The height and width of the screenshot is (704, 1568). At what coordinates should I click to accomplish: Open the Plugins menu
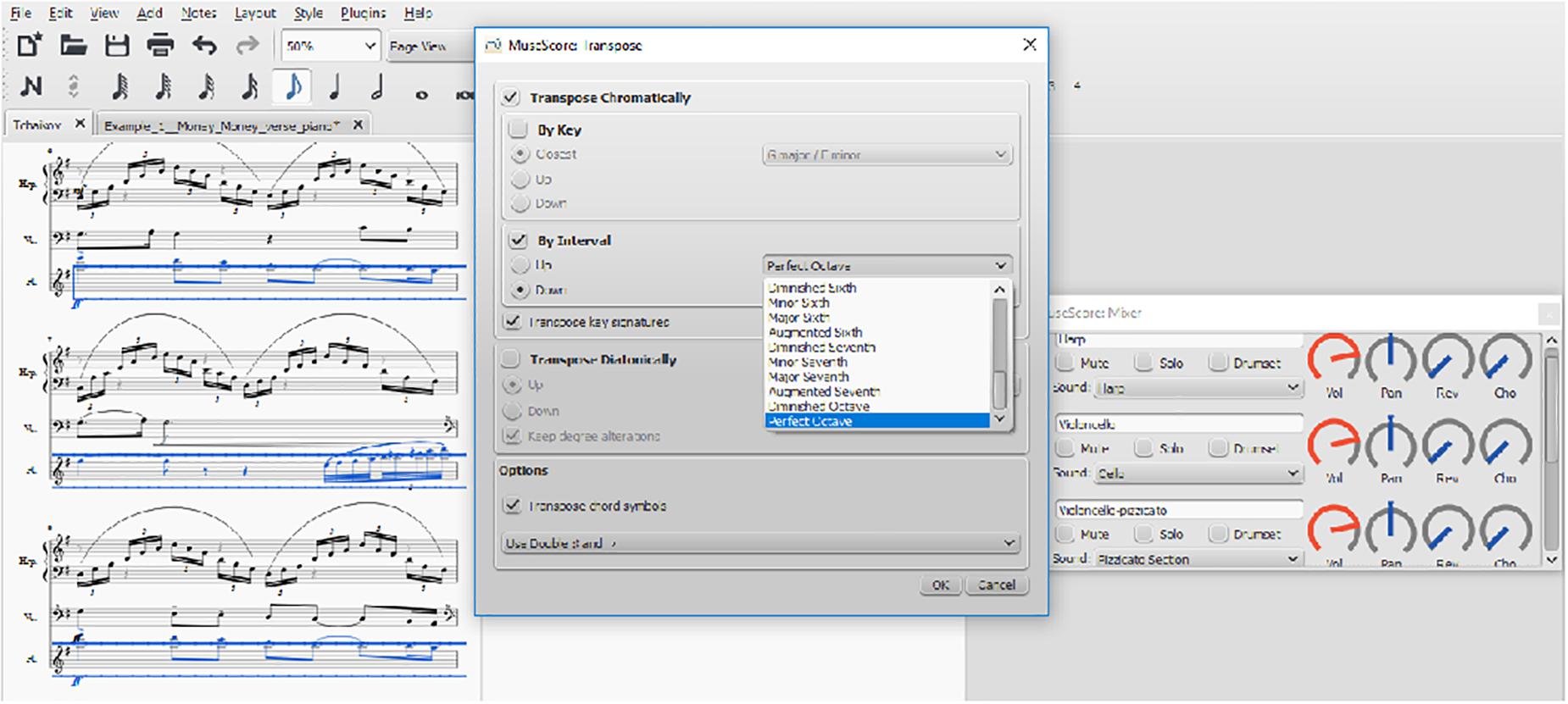point(363,13)
